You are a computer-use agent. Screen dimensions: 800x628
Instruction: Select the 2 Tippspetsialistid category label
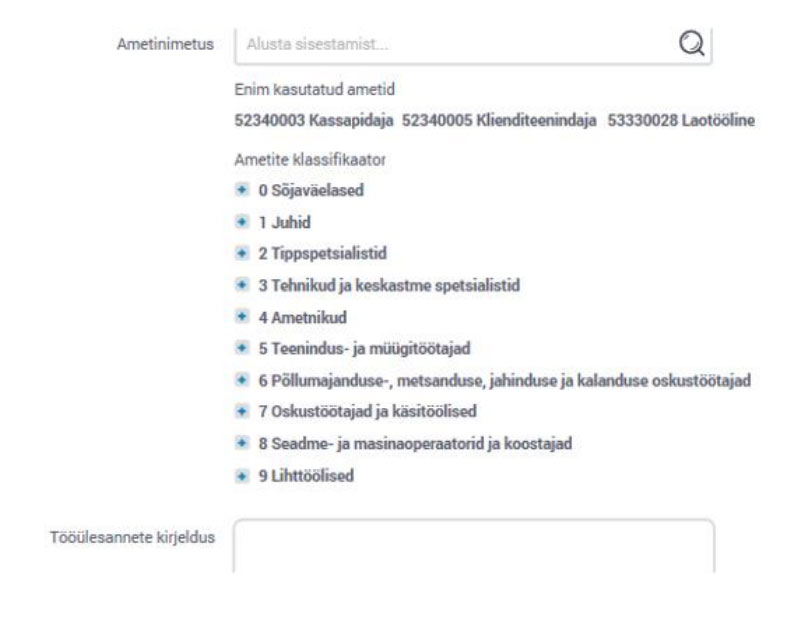[322, 254]
